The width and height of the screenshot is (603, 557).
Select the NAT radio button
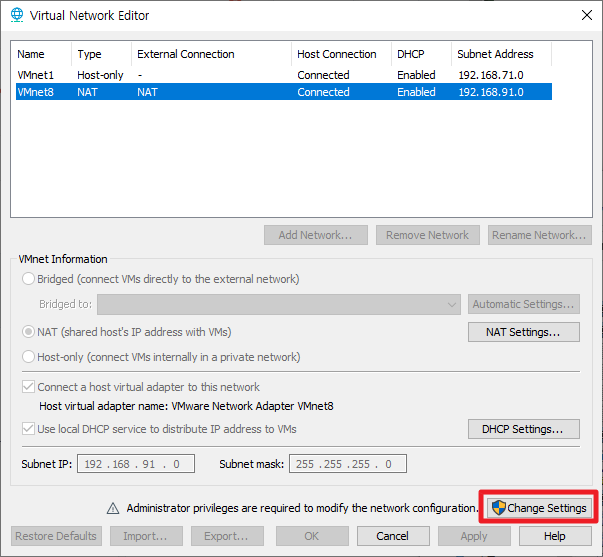coord(28,332)
